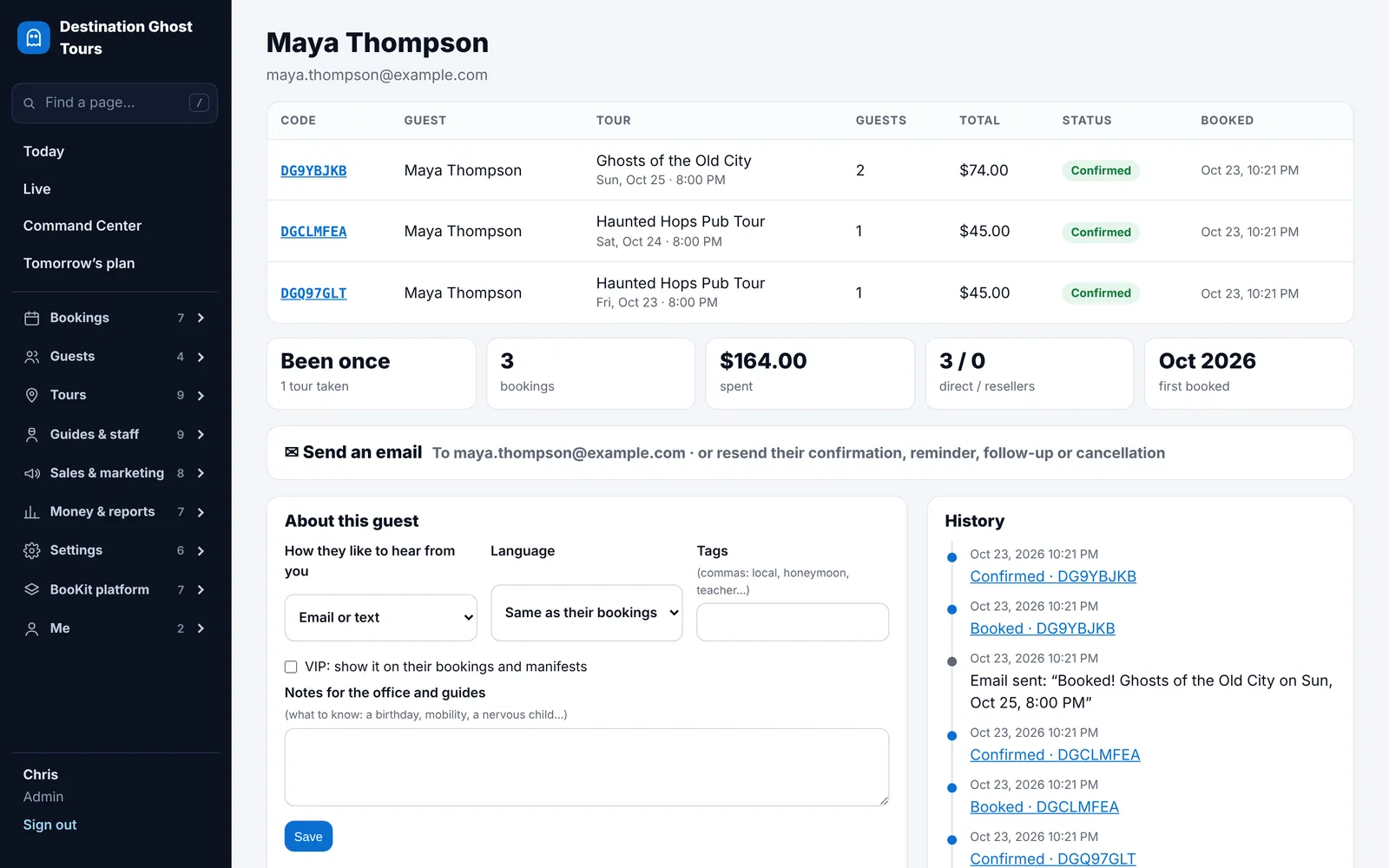Expand the Guests section chevron
This screenshot has height=868, width=1389.
point(201,357)
